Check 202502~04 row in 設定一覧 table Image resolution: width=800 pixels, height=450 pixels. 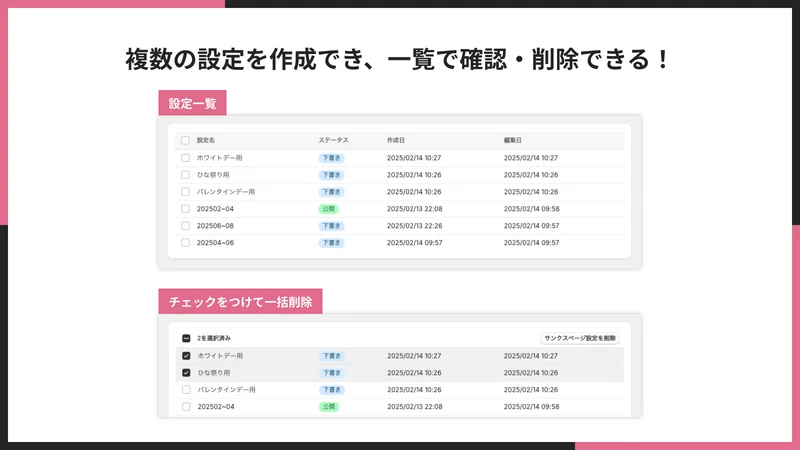click(x=185, y=209)
